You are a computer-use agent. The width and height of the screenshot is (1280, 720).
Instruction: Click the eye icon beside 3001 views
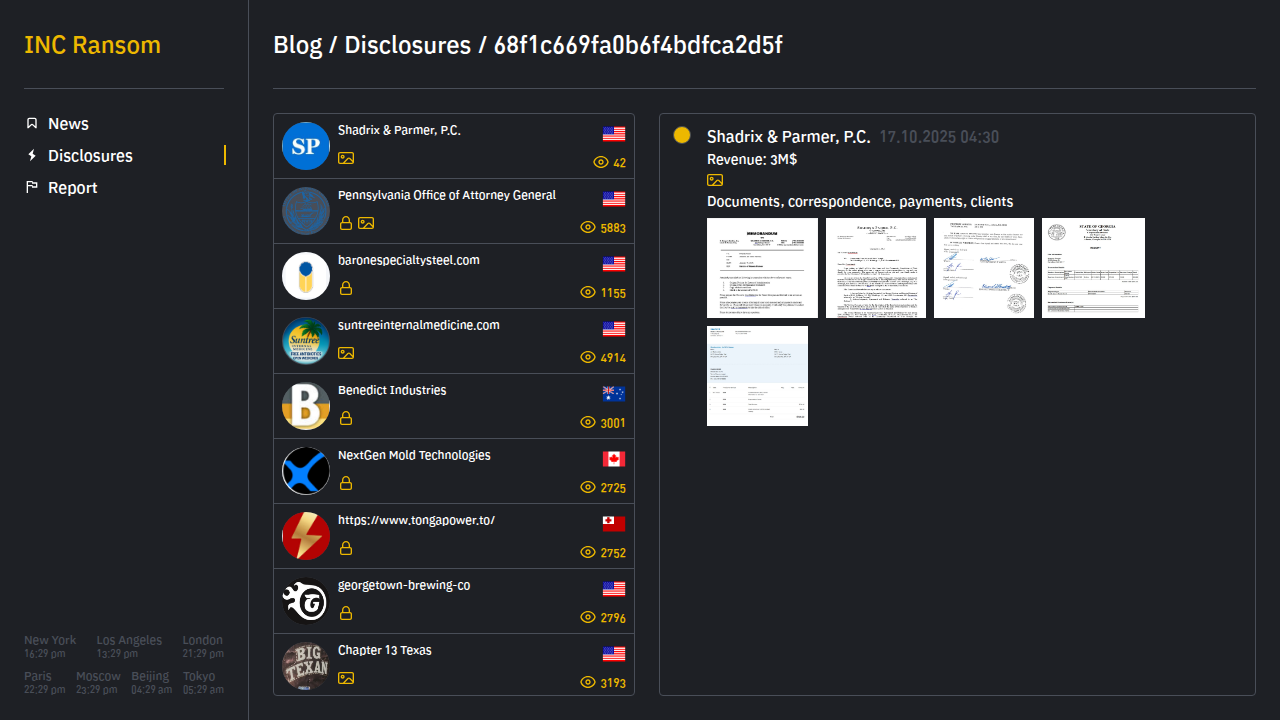coord(588,423)
